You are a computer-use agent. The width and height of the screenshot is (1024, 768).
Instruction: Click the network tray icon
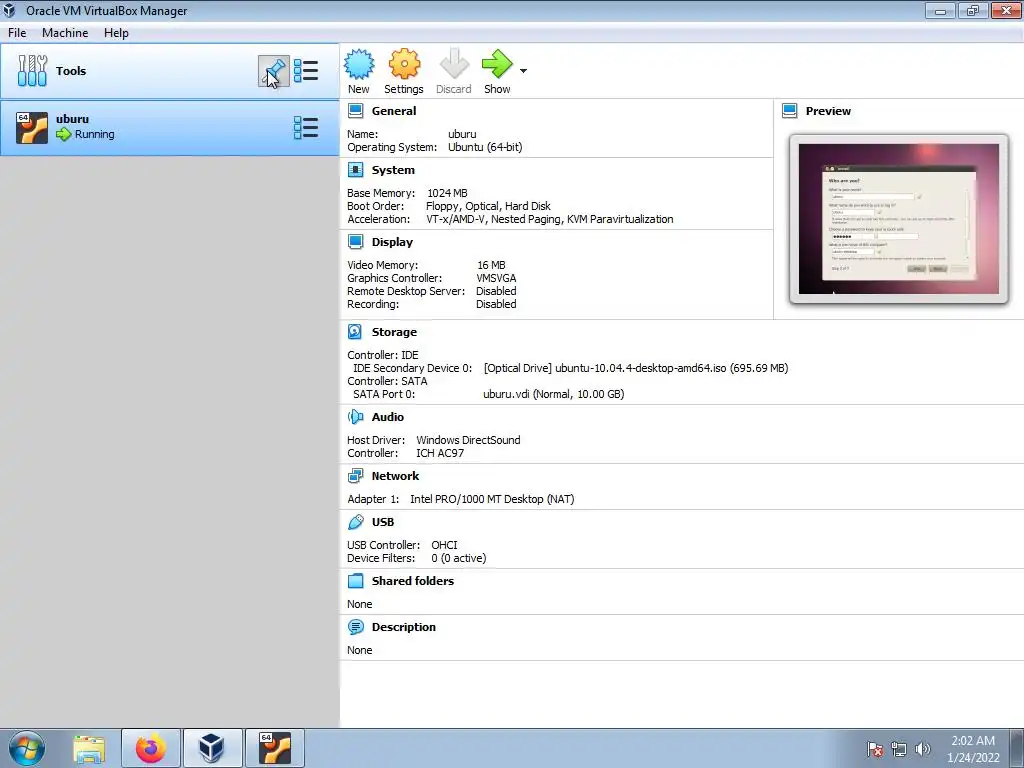899,749
